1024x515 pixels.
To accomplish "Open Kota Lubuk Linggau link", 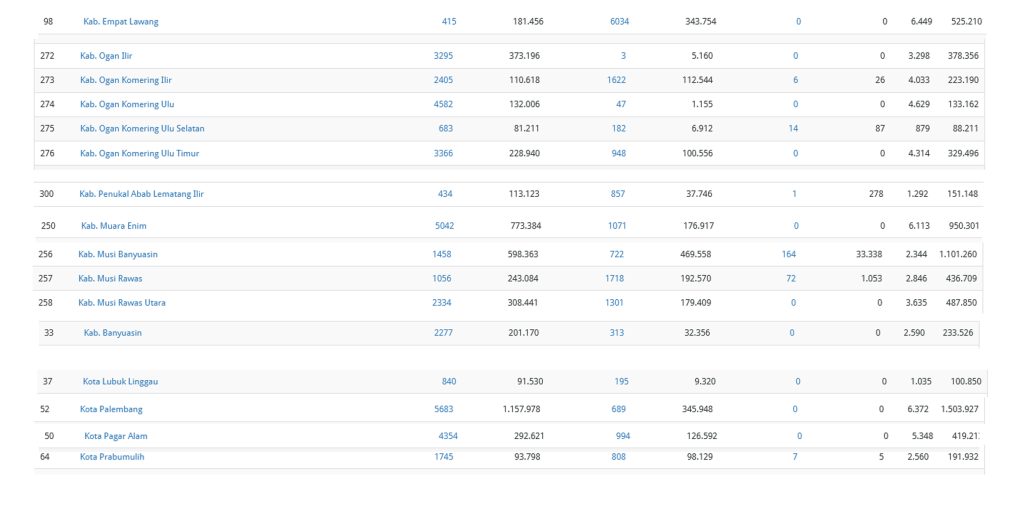I will pos(120,382).
